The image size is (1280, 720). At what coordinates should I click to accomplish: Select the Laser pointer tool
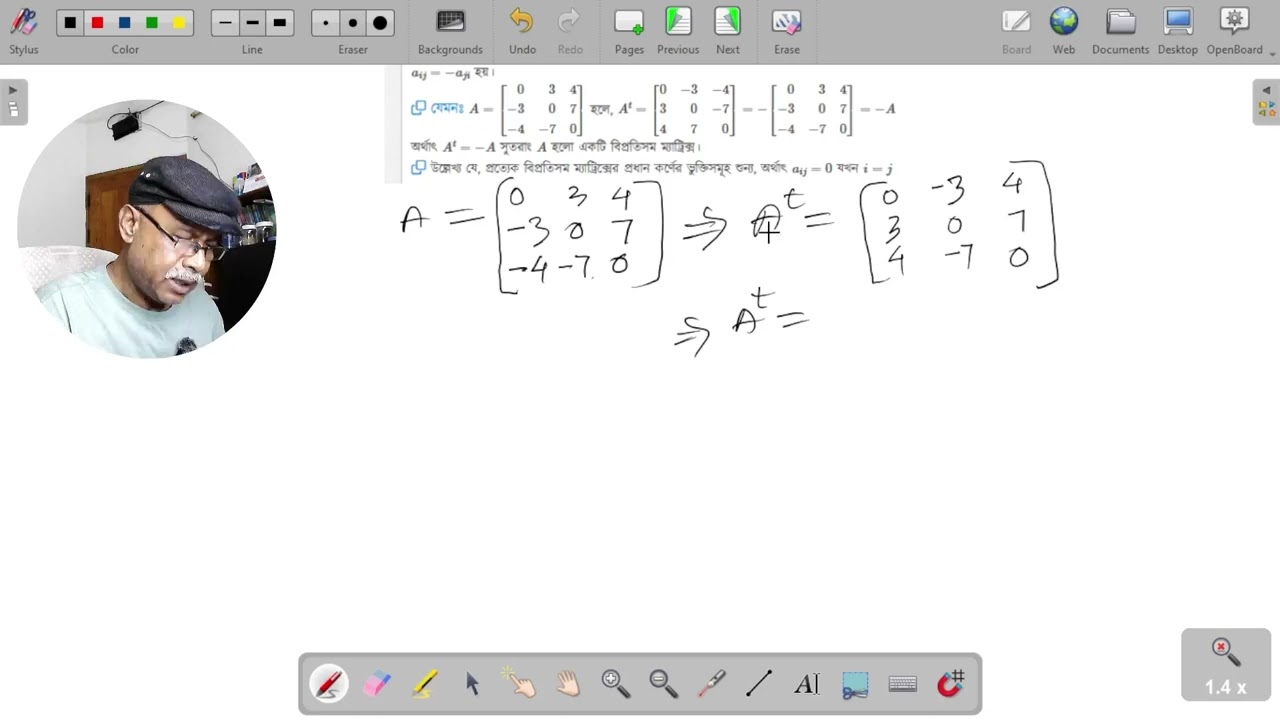click(x=711, y=684)
